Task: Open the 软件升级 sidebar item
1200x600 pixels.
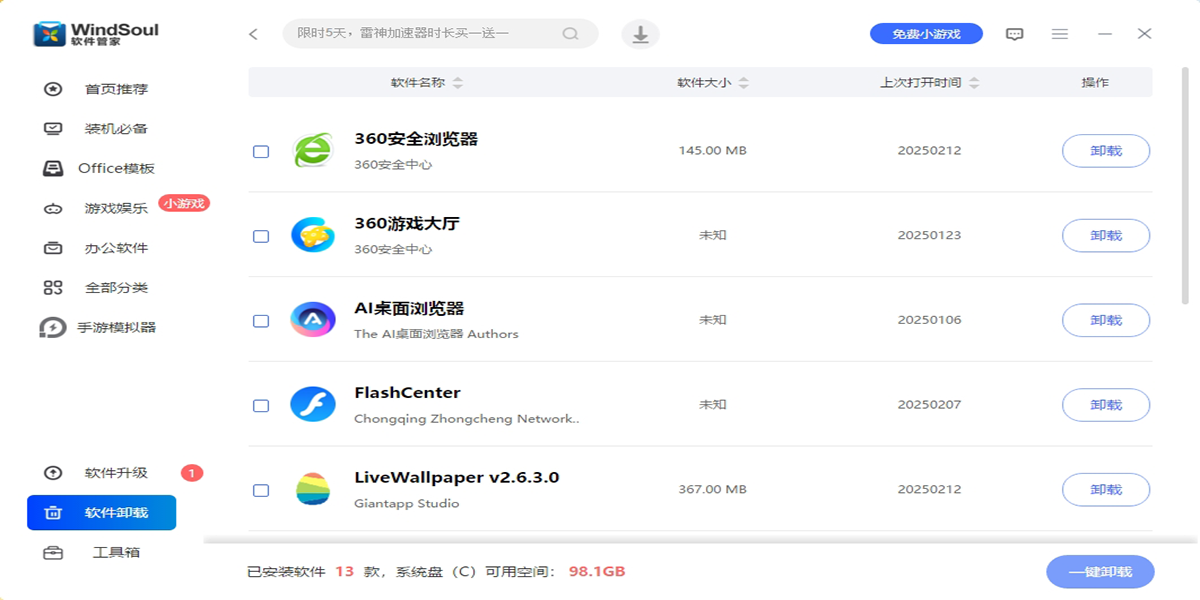Action: (x=116, y=473)
